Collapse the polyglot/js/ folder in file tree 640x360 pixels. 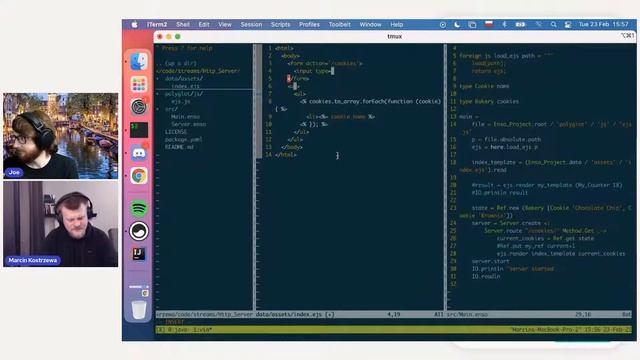184,94
